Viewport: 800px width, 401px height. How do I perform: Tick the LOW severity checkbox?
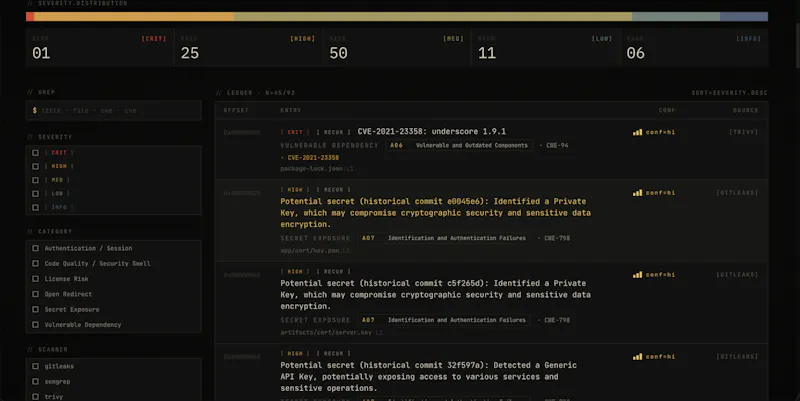pyautogui.click(x=35, y=194)
